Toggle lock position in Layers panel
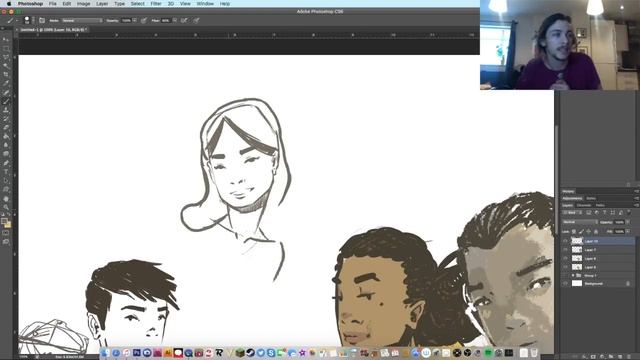The image size is (640, 360). coord(589,231)
